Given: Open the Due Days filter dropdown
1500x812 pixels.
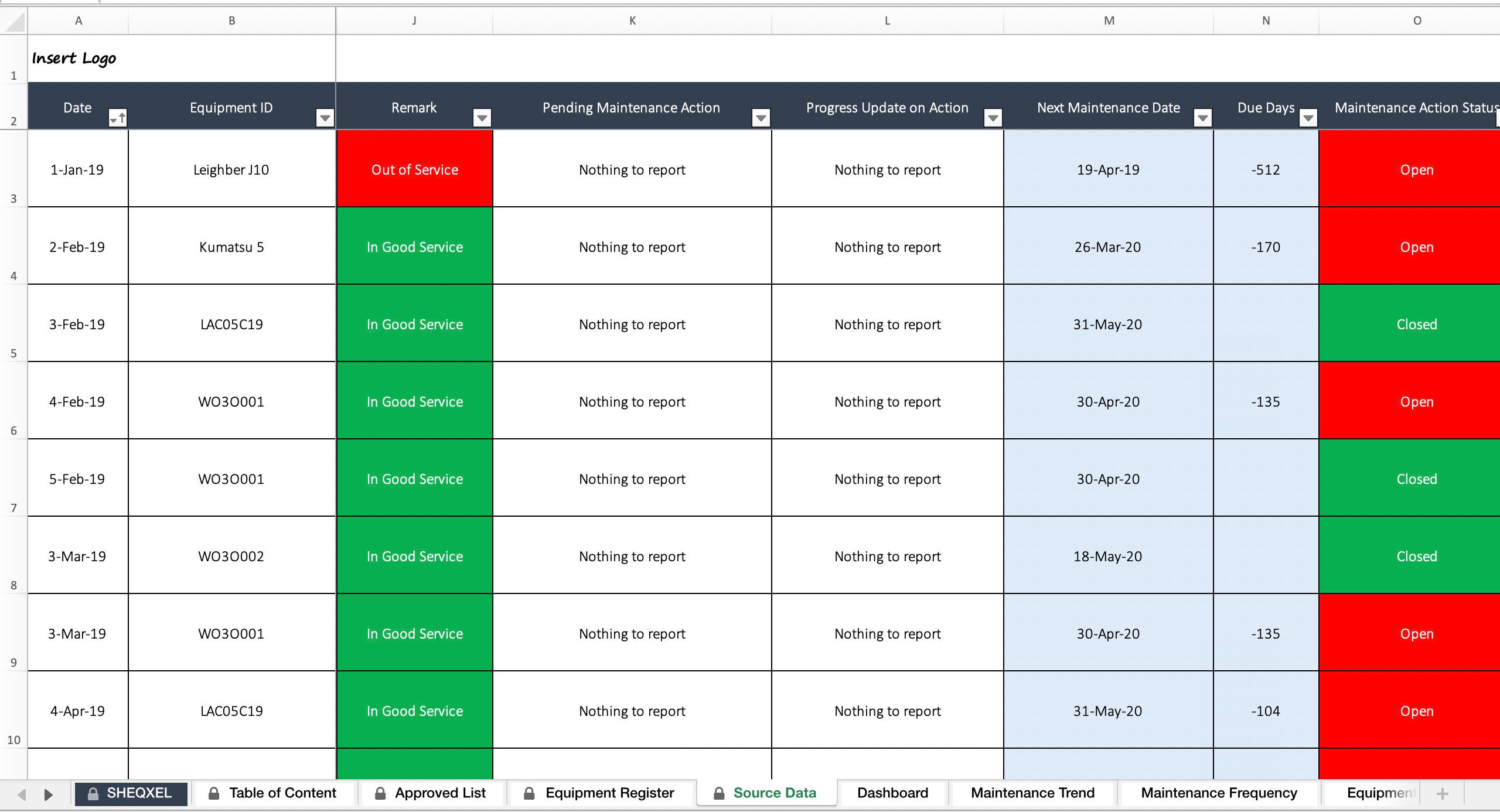Looking at the screenshot, I should pos(1308,118).
